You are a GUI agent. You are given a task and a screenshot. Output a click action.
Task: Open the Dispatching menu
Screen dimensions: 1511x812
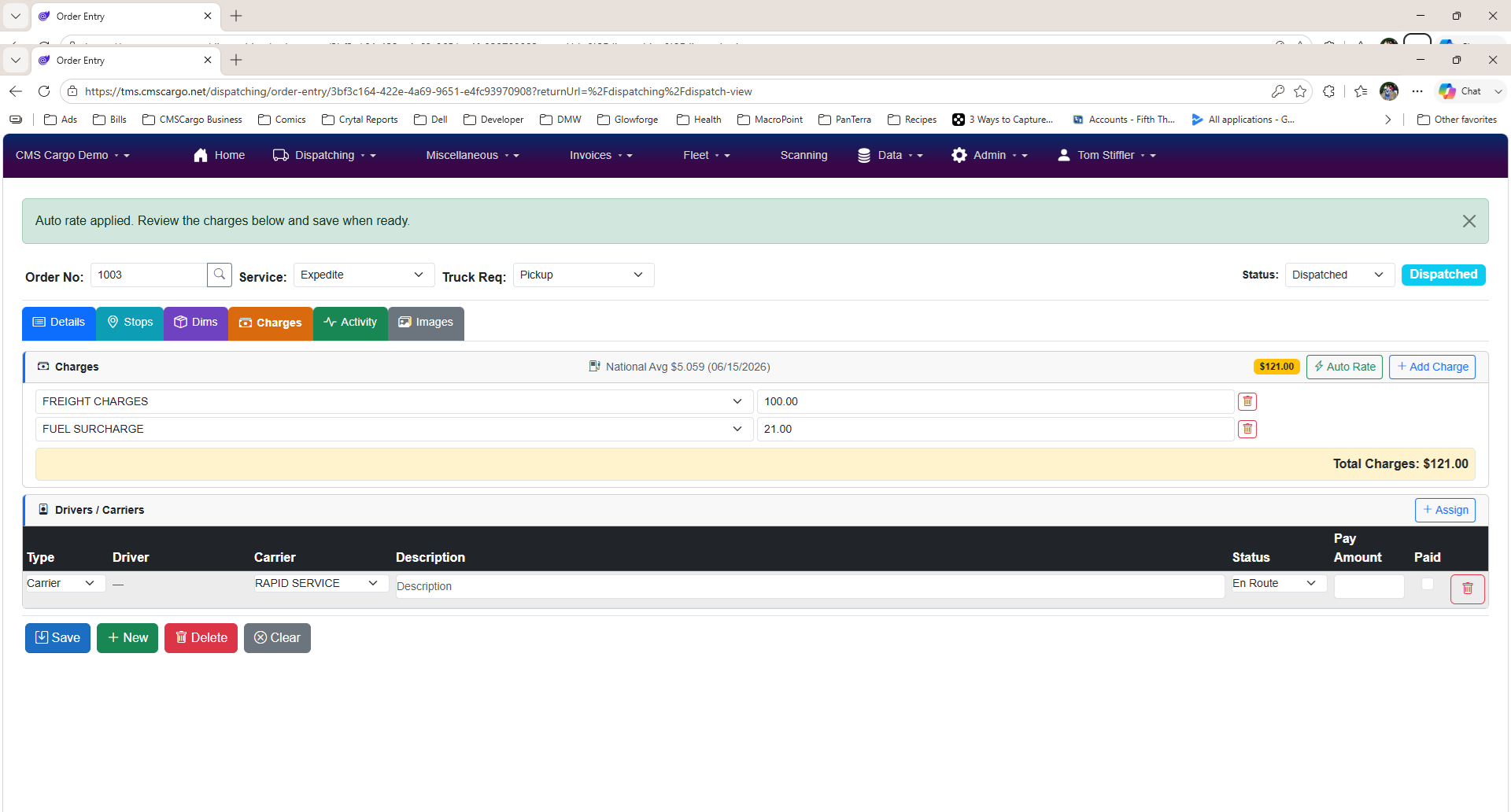[x=324, y=155]
